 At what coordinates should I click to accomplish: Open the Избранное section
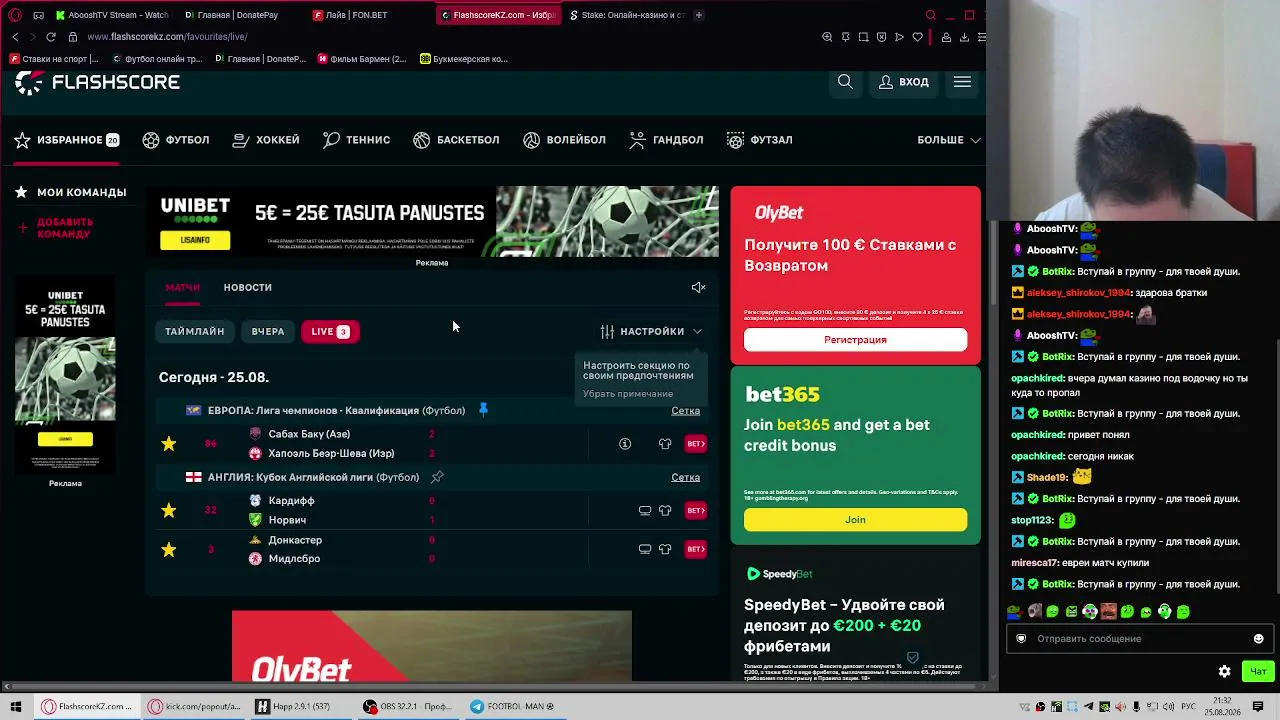(x=67, y=140)
